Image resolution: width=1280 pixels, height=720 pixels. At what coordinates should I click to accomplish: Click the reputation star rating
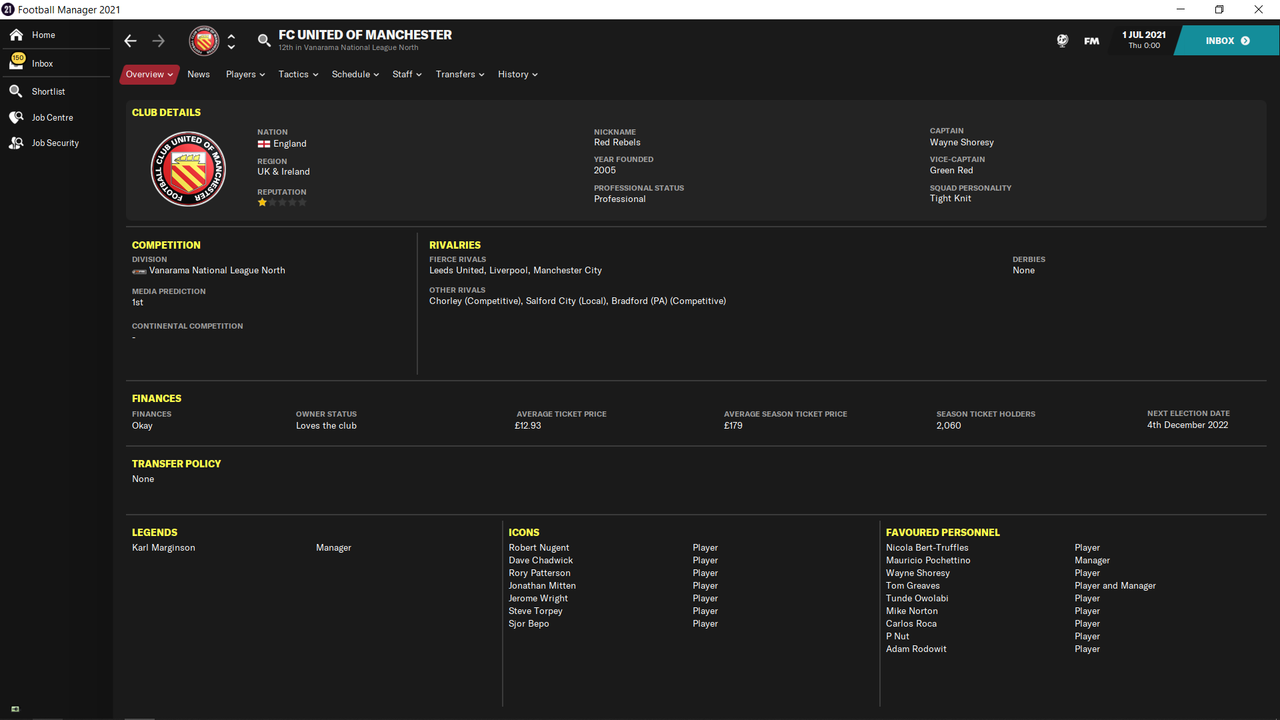click(x=282, y=202)
